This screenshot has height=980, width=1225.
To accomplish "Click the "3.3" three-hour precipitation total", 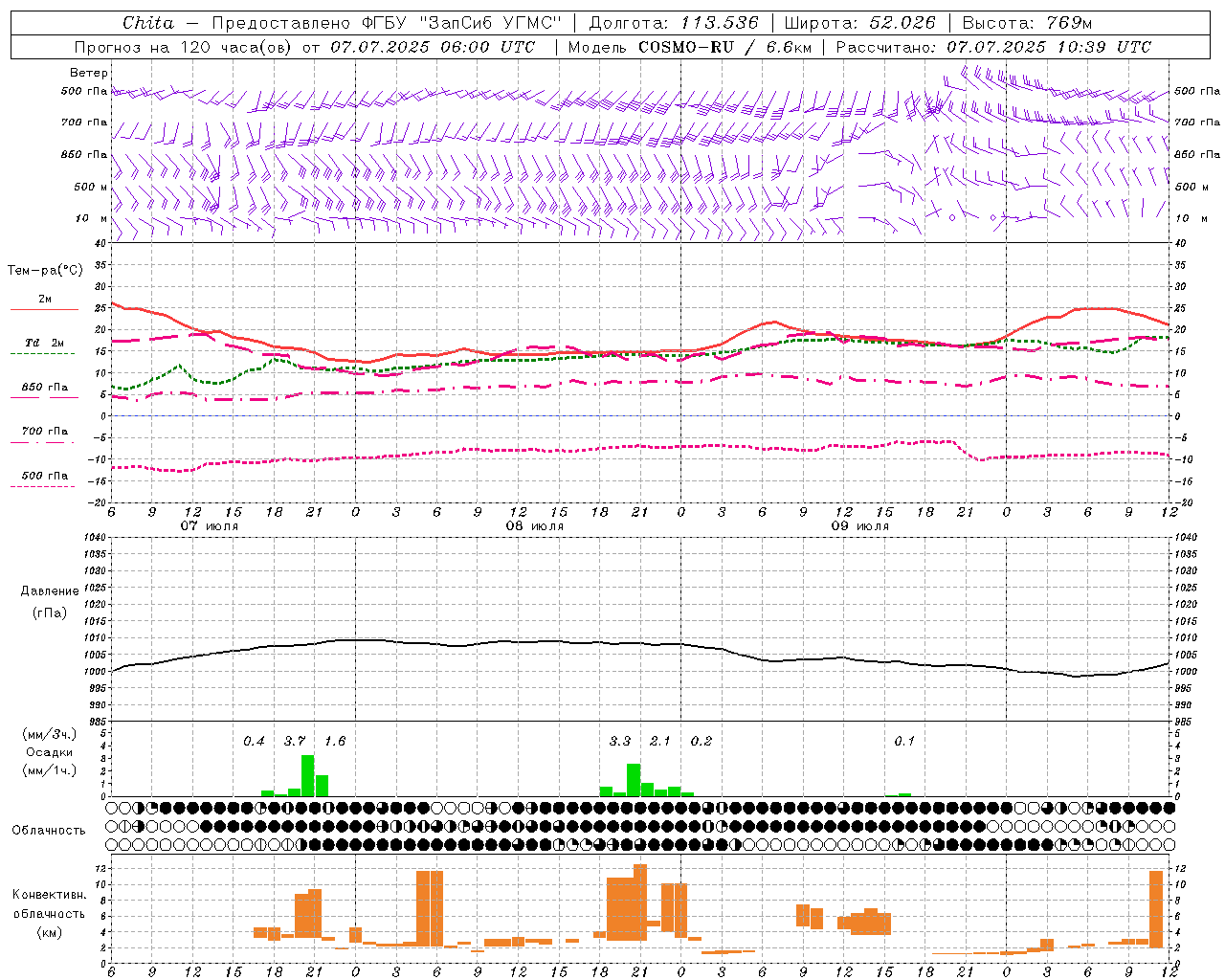I will 620,741.
